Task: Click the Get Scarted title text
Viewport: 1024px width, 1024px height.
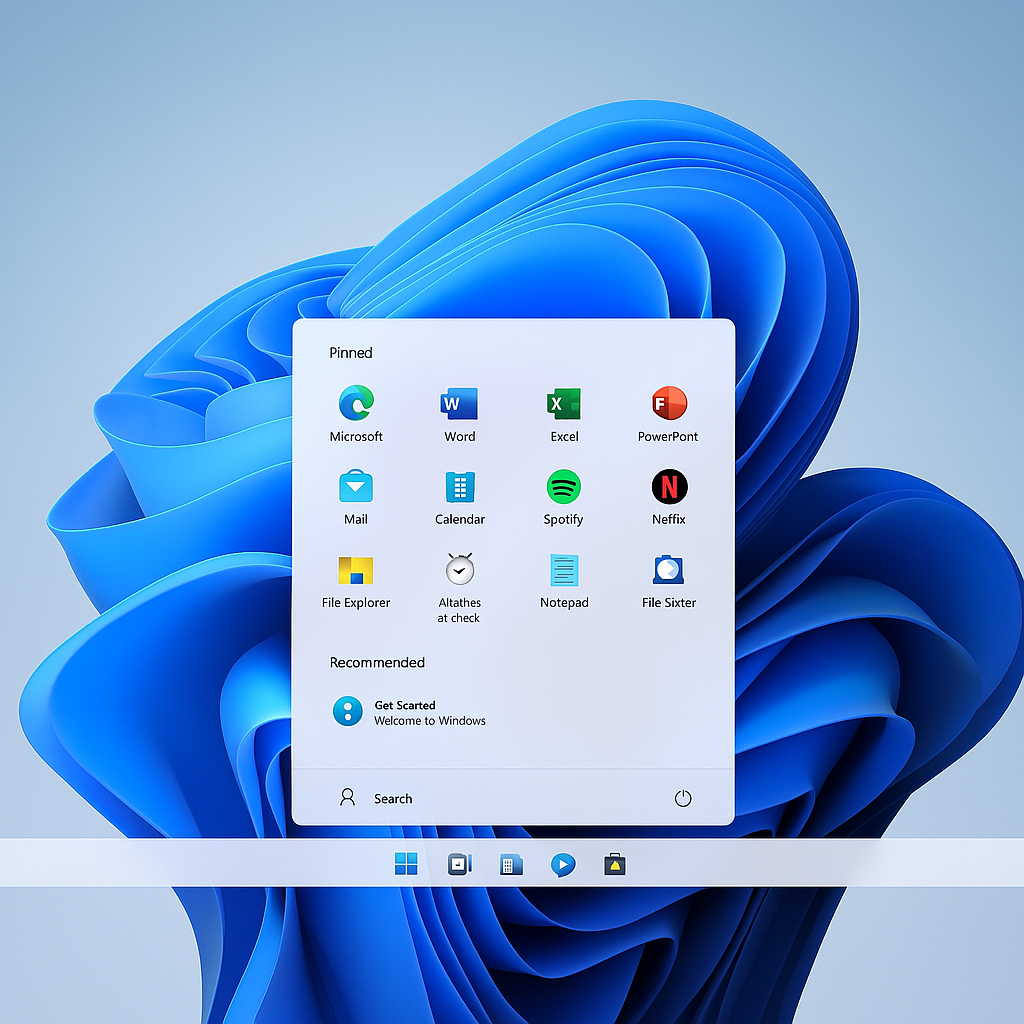Action: [x=405, y=705]
